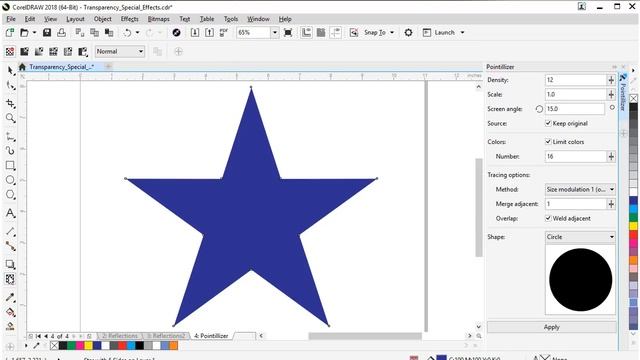Click the Apply button
The height and width of the screenshot is (360, 640).
click(x=551, y=327)
